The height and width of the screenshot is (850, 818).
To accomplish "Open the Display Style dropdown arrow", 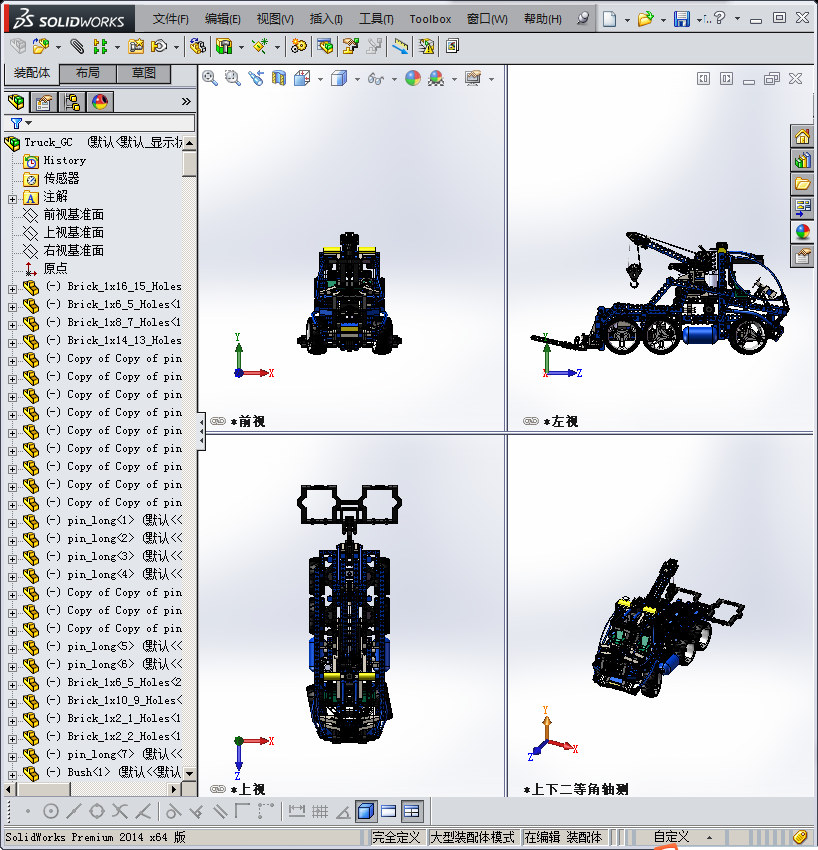I will click(x=357, y=80).
